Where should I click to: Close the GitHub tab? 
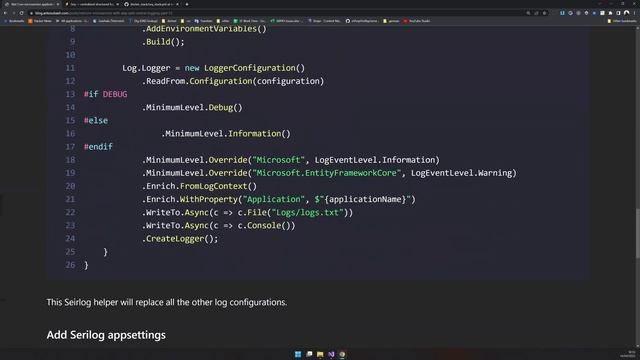[x=177, y=4]
